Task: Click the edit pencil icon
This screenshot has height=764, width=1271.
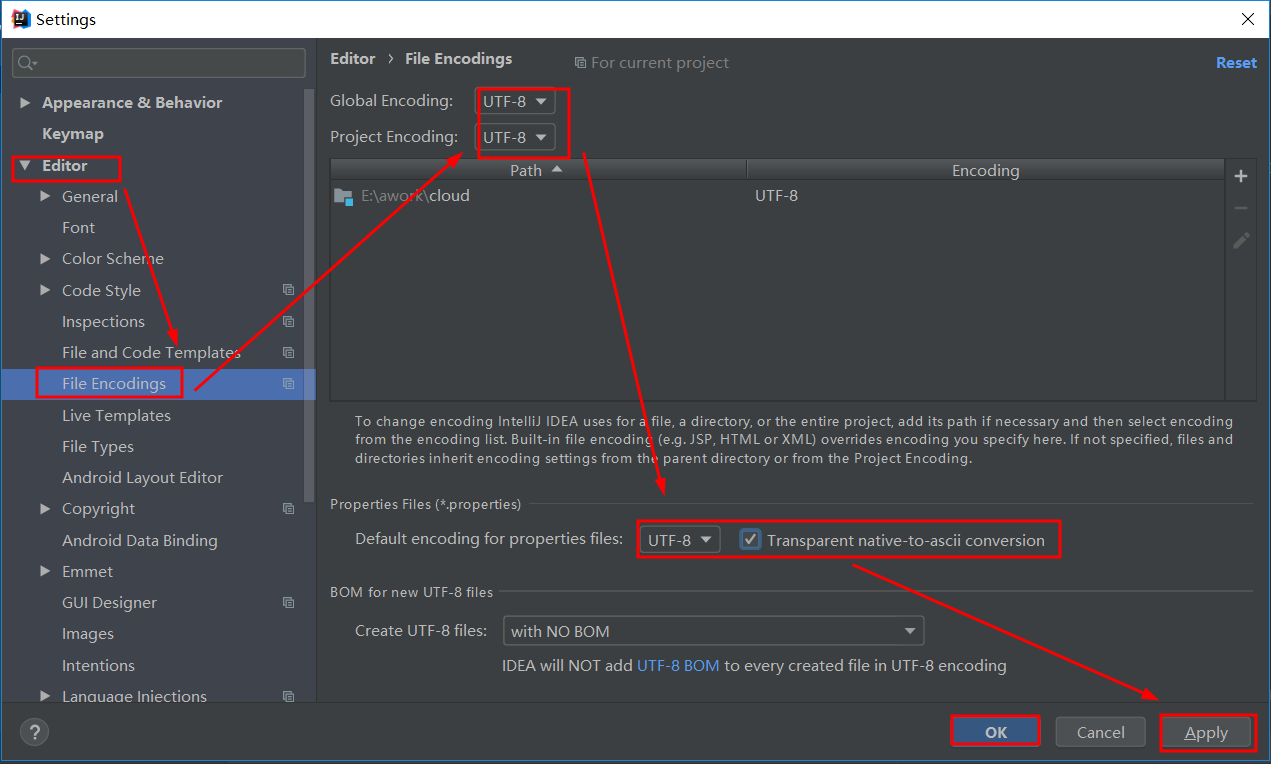Action: [1241, 240]
